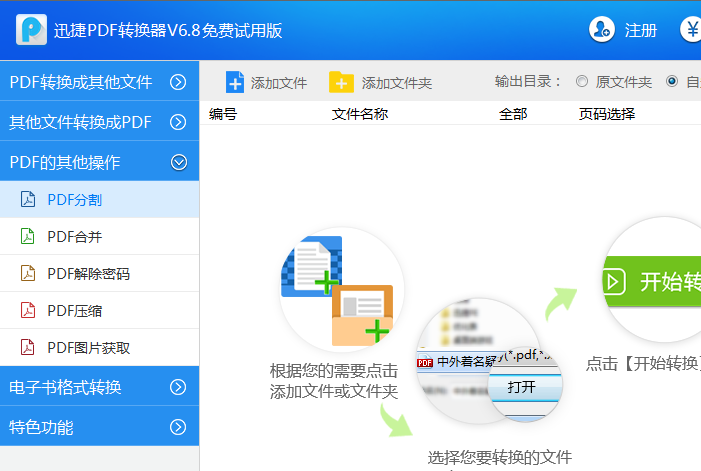Viewport: 701px width, 471px height.
Task: Click the yen purchase icon
Action: (692, 30)
